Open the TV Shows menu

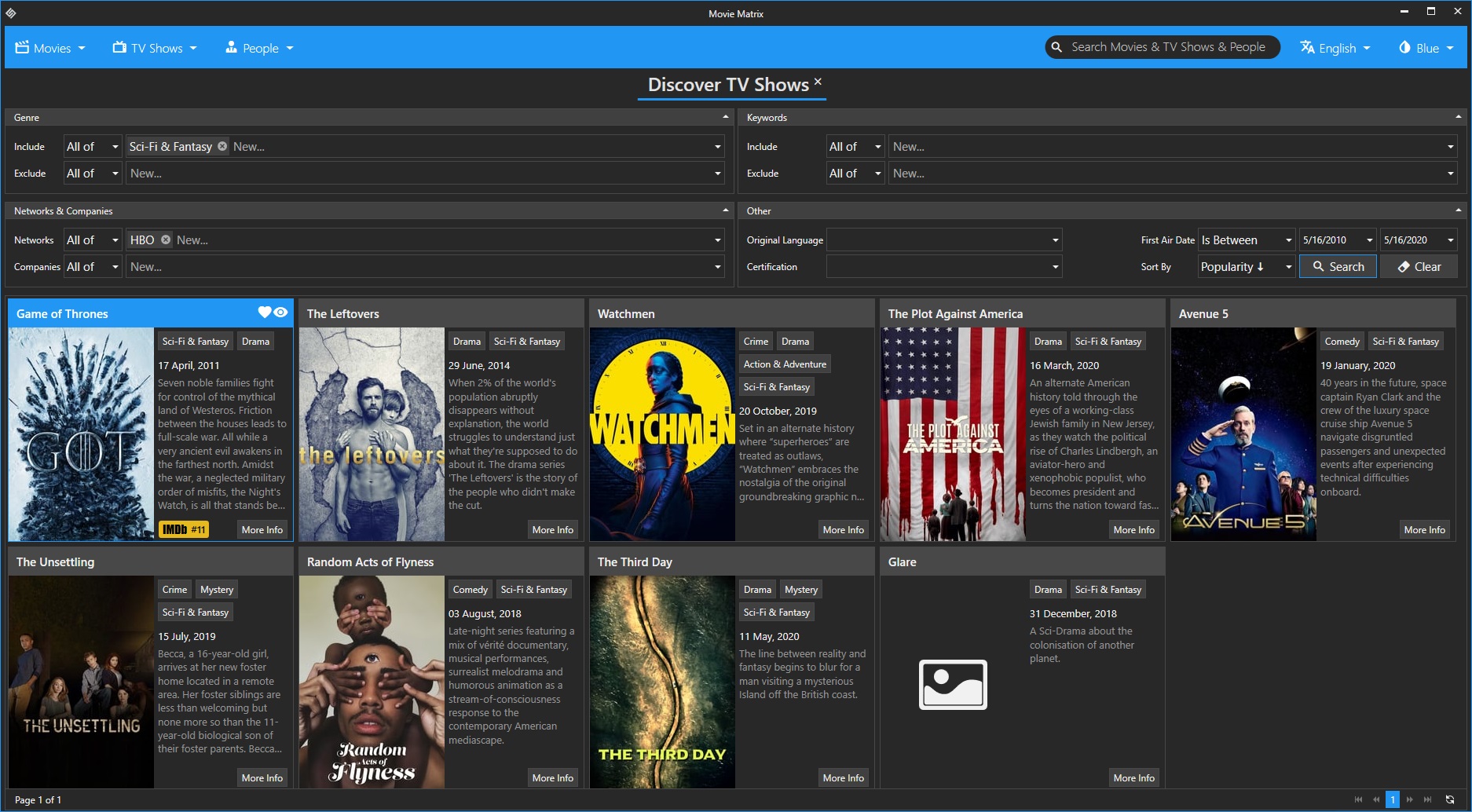(x=154, y=48)
